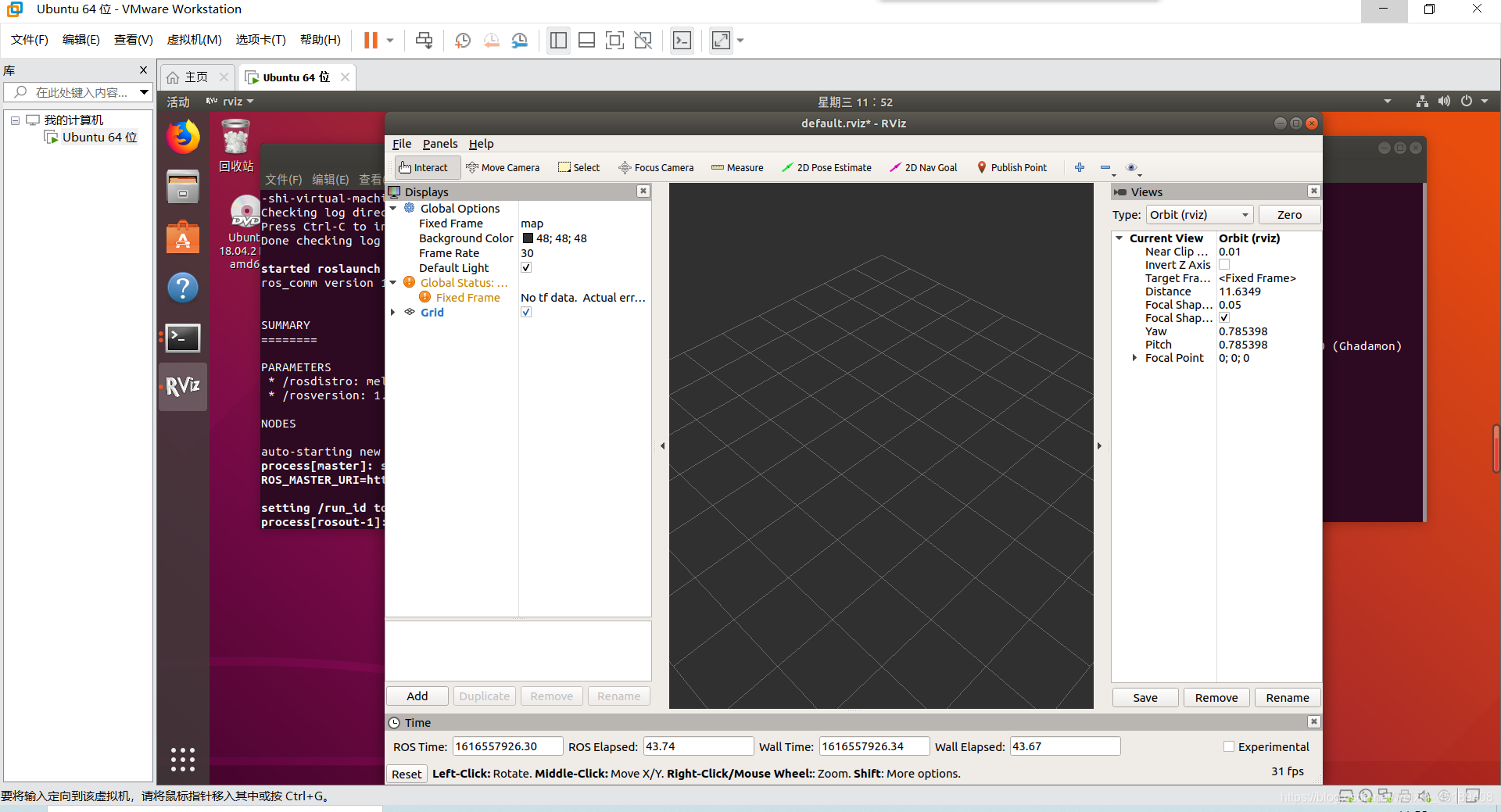Screen dimensions: 1501x812
Task: Click the ROS Elapsed time field
Action: coord(698,746)
